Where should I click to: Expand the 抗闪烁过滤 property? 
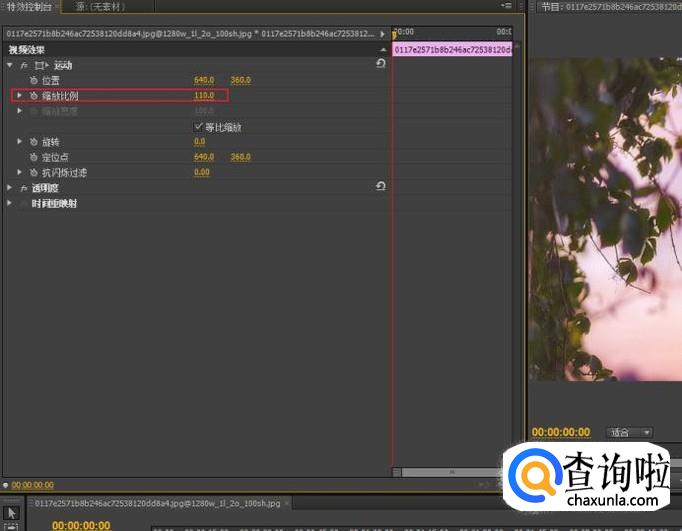point(19,172)
